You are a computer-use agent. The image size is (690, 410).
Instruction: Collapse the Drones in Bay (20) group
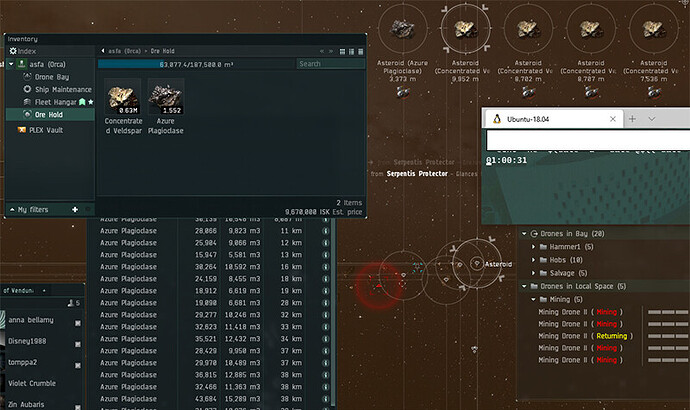pyautogui.click(x=524, y=234)
